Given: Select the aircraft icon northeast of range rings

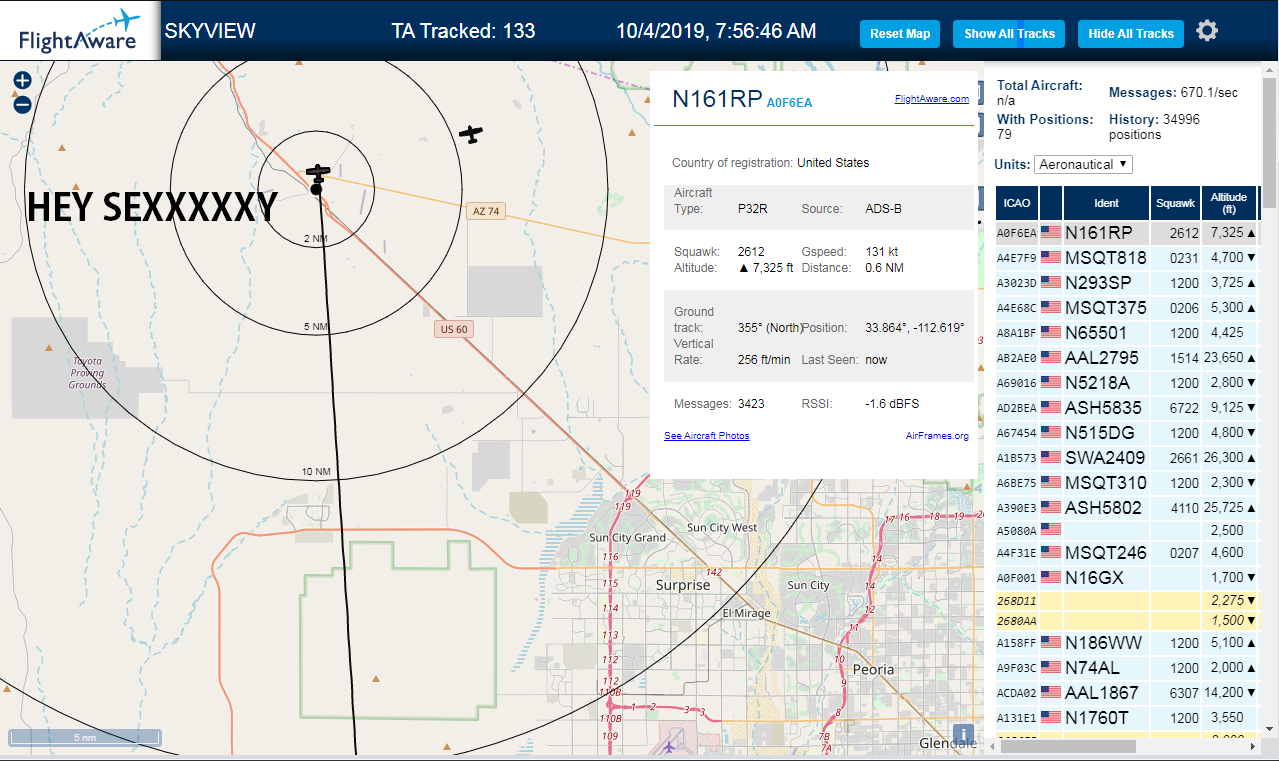Looking at the screenshot, I should click(x=470, y=133).
